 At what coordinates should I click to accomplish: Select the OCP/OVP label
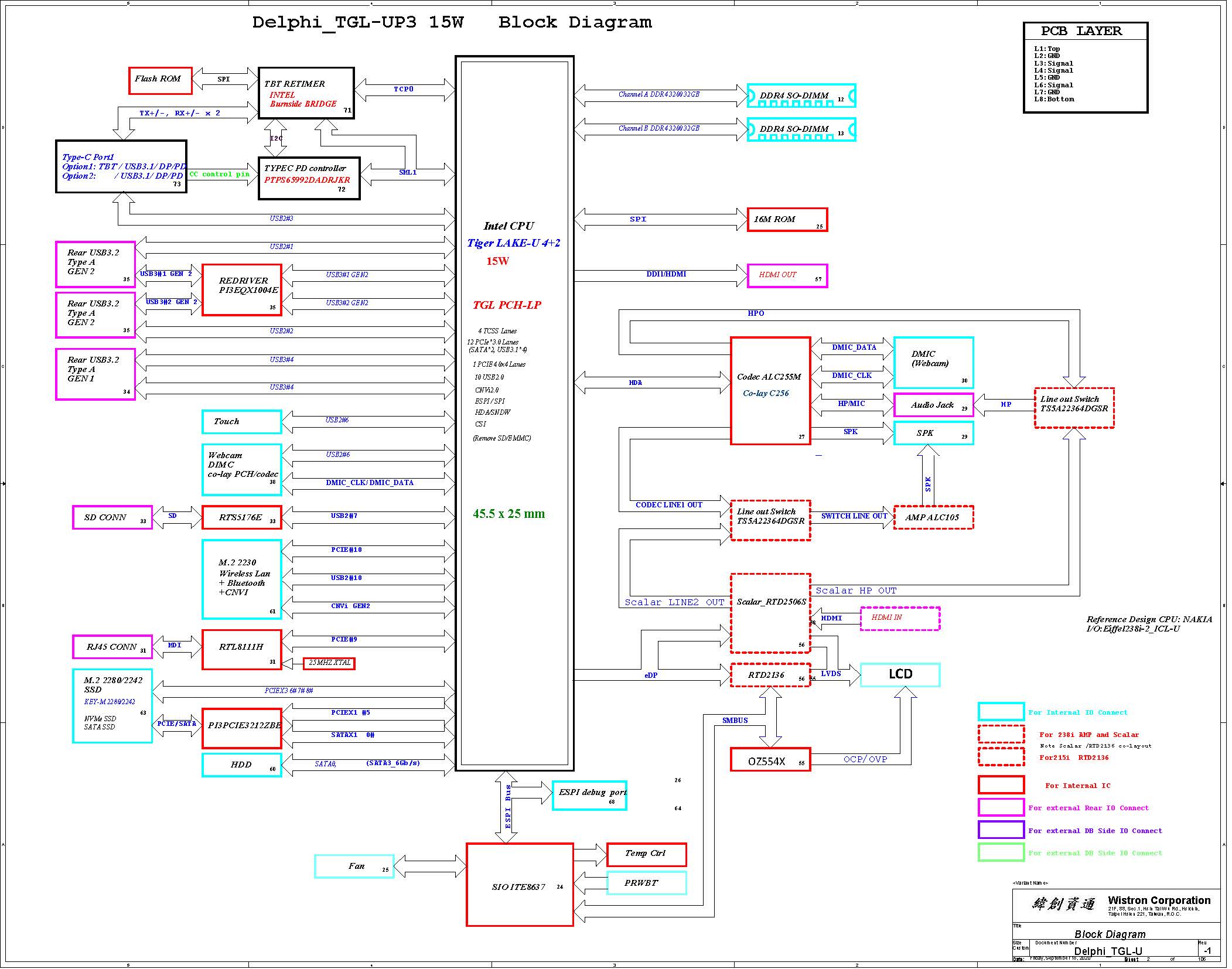click(865, 759)
